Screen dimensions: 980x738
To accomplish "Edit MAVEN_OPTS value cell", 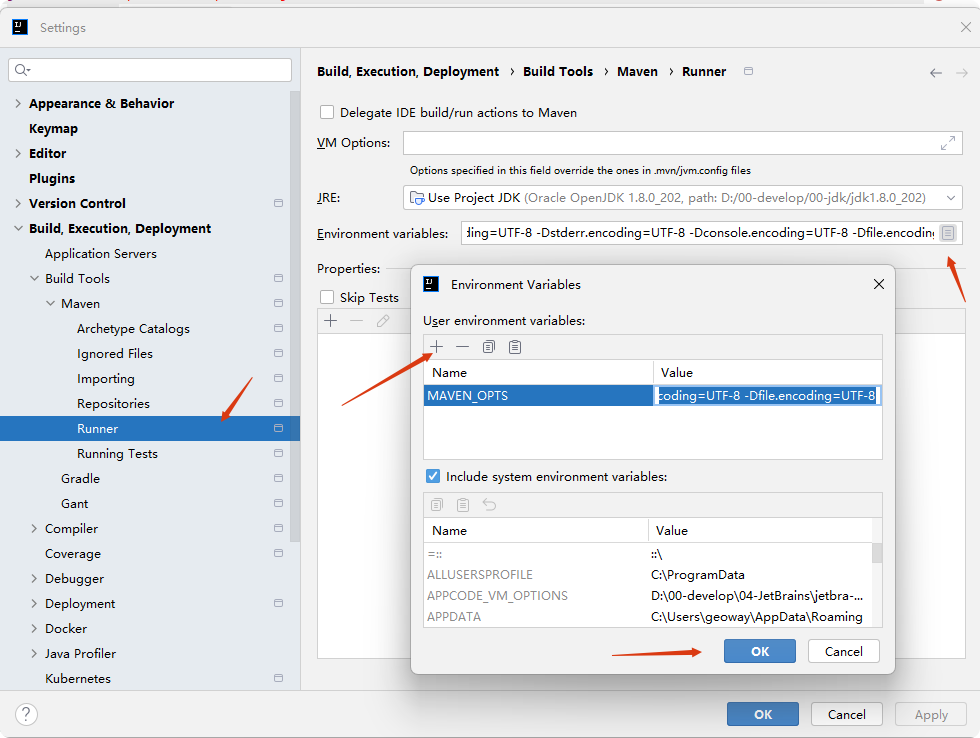I will pos(768,396).
